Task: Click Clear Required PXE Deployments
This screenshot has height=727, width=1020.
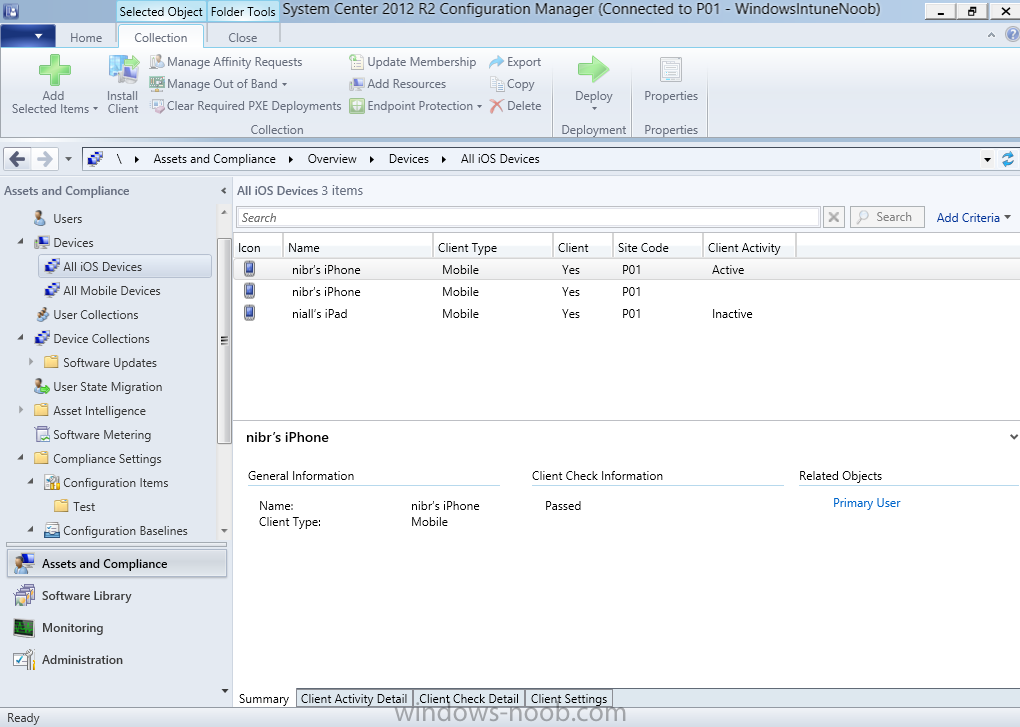Action: click(x=245, y=106)
